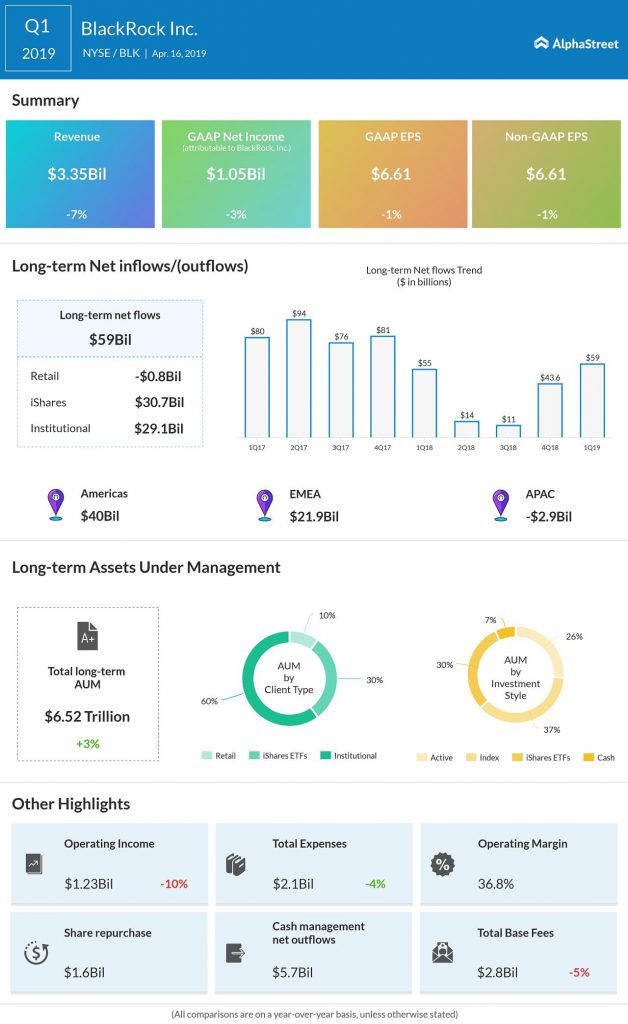Click the Cash management $5.7Bil value
Screen dimensions: 628x1024
pos(292,972)
